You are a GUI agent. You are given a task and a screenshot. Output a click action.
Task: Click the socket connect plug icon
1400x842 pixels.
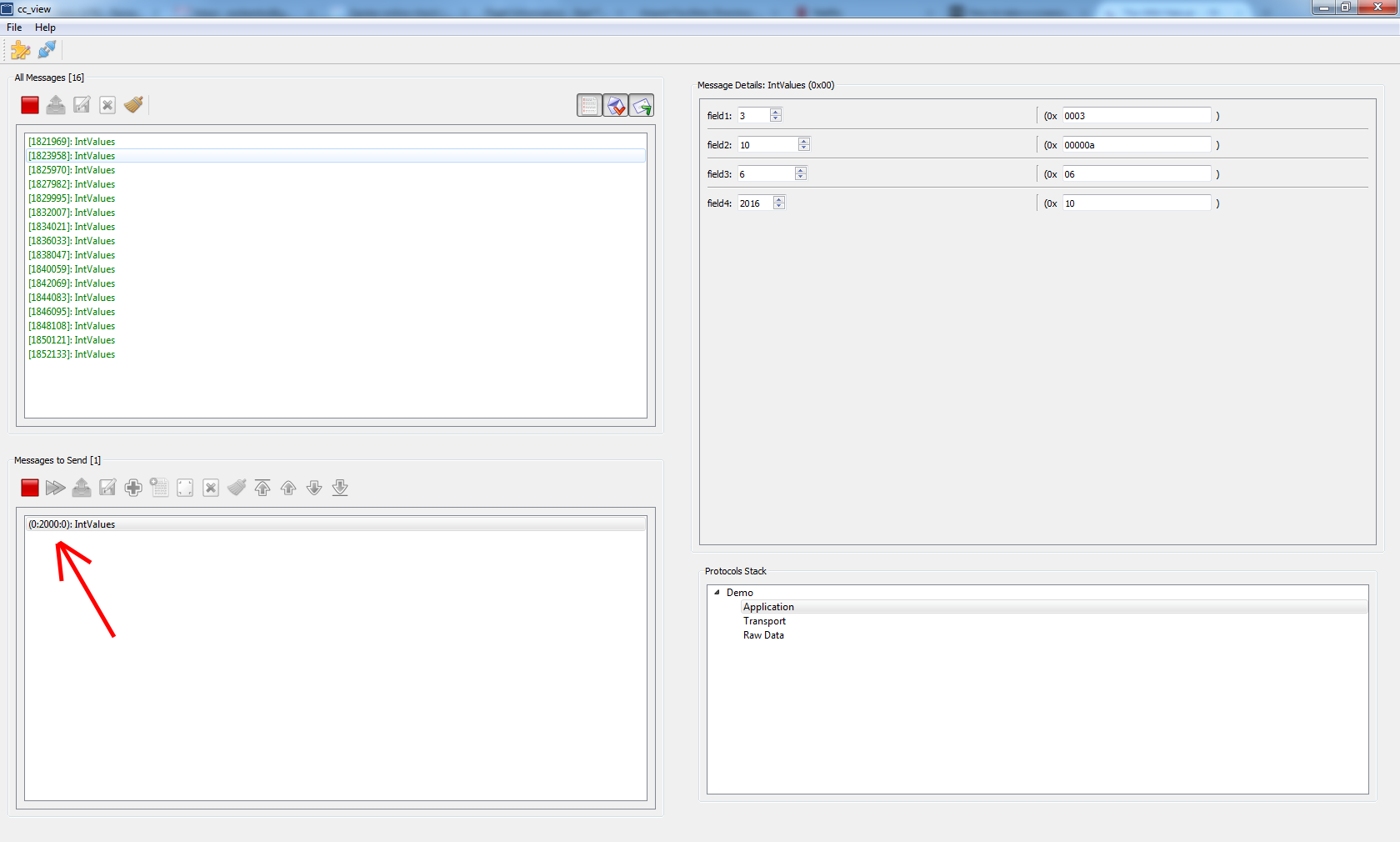click(47, 50)
